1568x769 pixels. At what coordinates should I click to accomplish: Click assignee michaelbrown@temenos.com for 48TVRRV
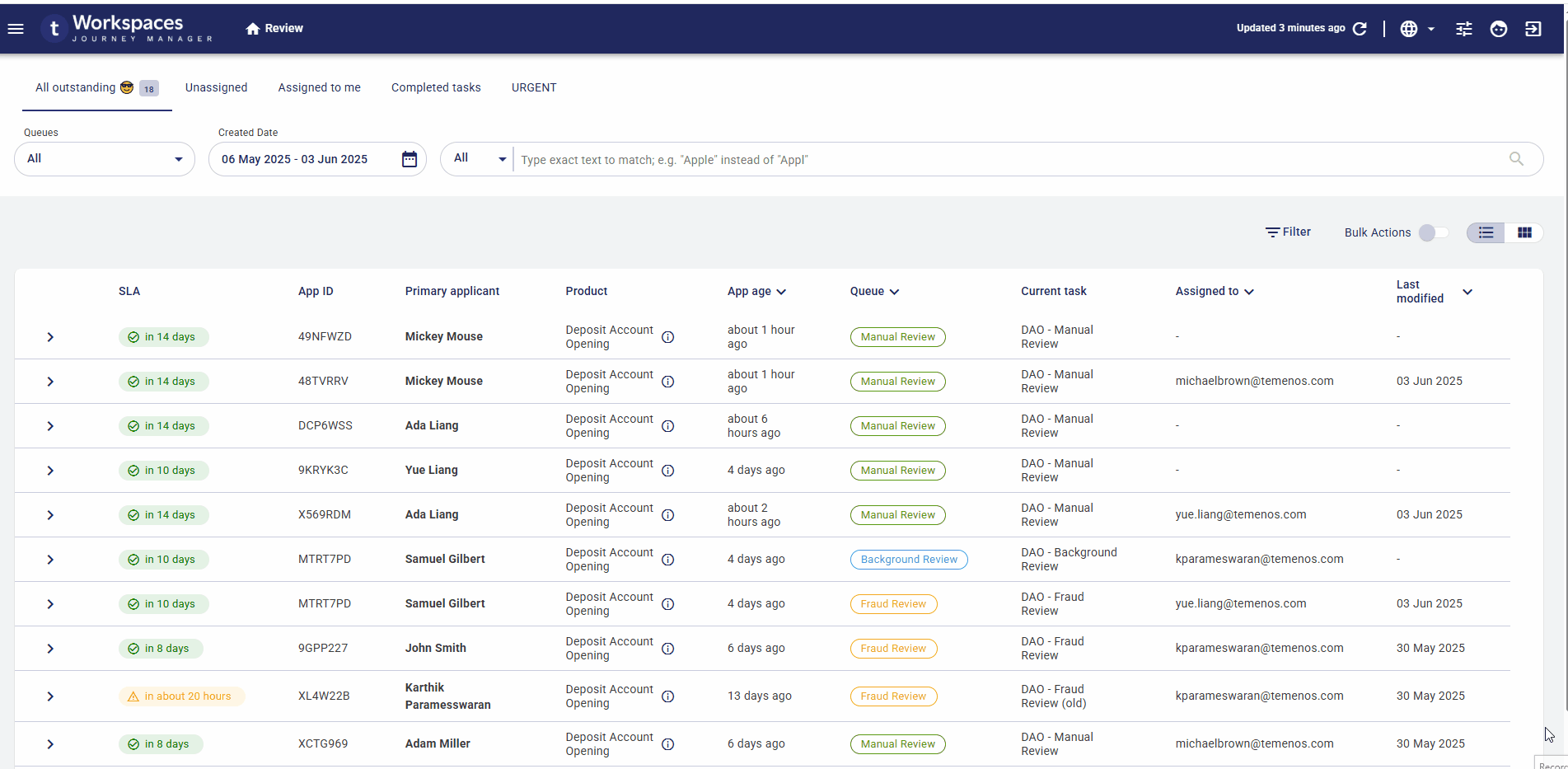[1254, 382]
